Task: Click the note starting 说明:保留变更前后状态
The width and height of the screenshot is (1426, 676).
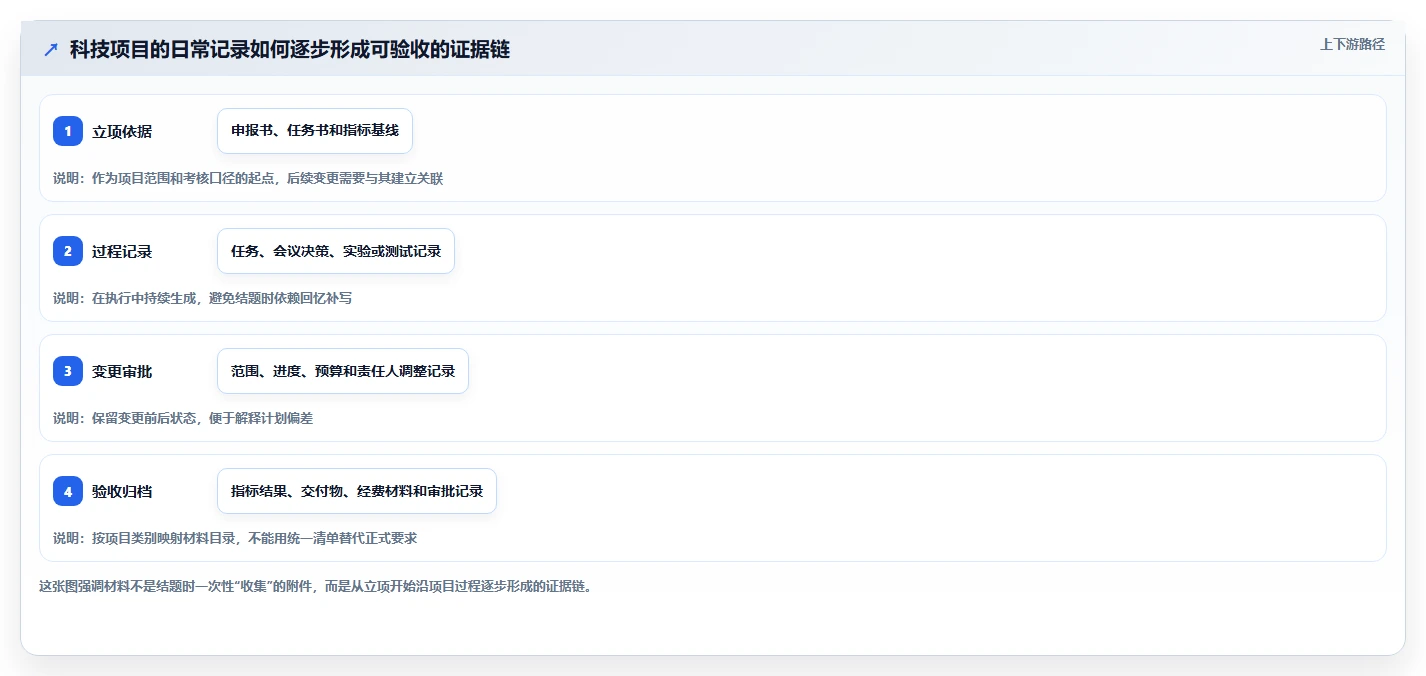Action: (x=183, y=418)
